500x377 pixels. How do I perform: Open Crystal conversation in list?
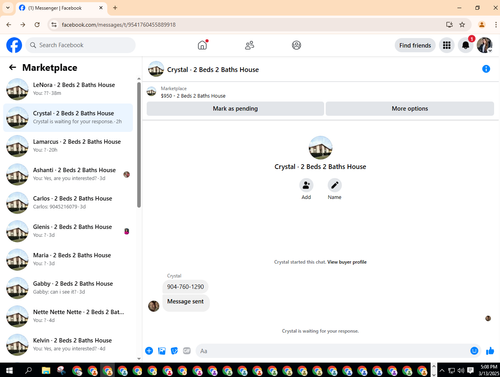[x=68, y=117]
